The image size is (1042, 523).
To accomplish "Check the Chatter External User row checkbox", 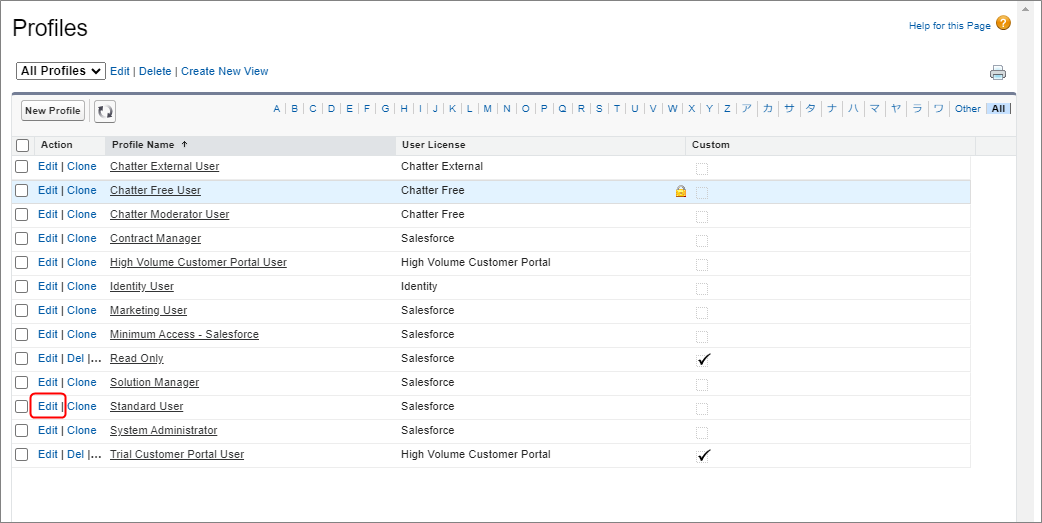I will (22, 166).
